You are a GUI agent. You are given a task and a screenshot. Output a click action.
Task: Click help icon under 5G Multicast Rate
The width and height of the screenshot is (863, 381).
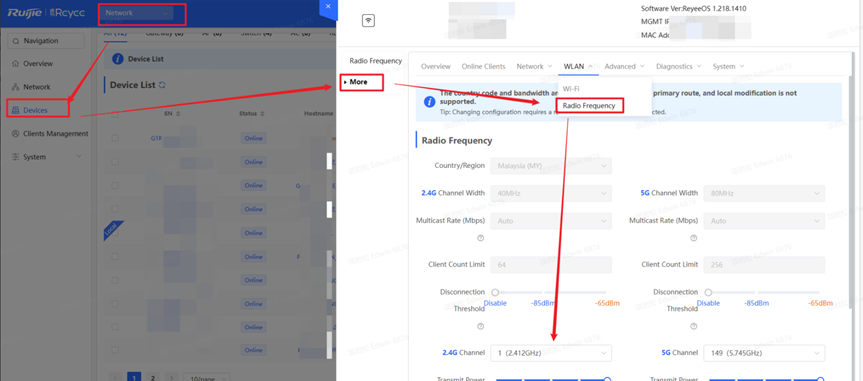(x=693, y=238)
